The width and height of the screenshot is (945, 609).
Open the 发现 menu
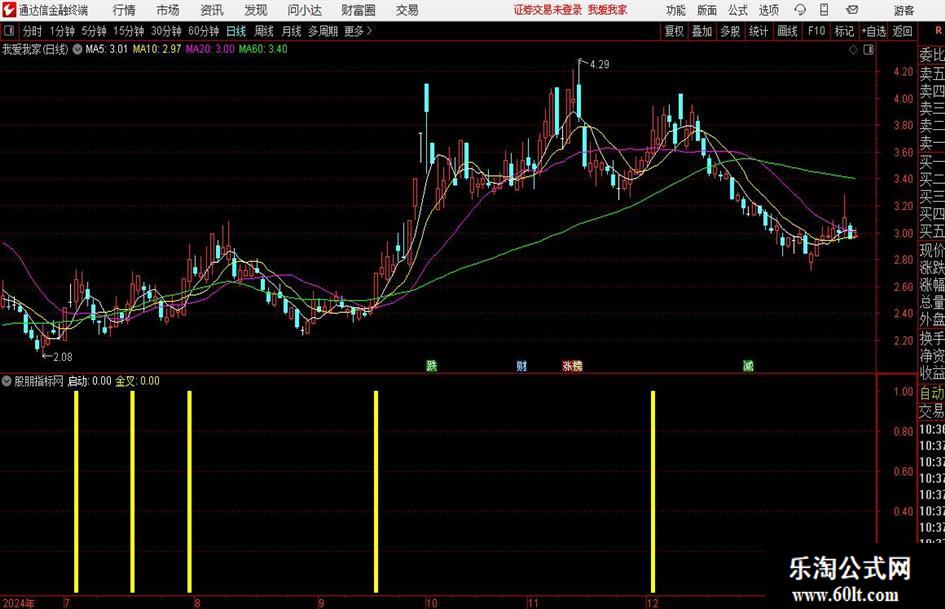pos(256,10)
